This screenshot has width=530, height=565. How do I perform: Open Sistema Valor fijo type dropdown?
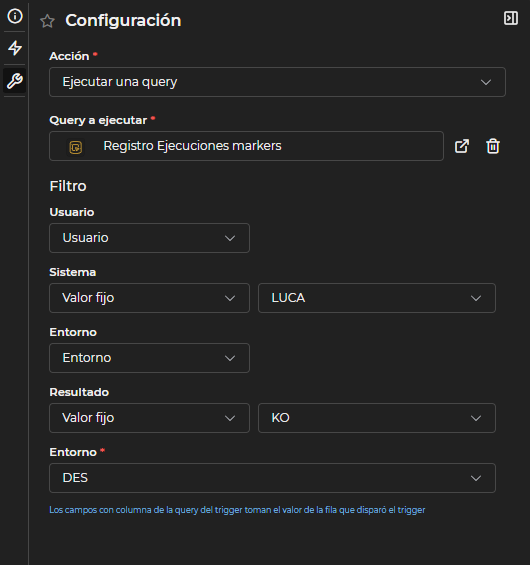click(x=149, y=298)
